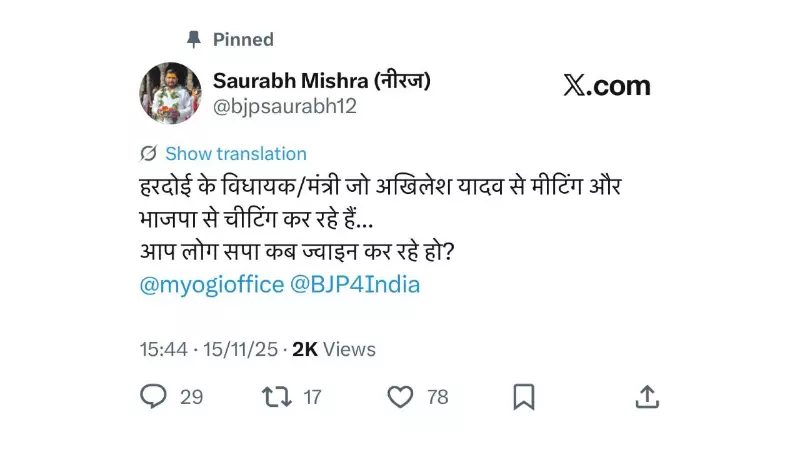Open the @BJP4India mention
Image resolution: width=800 pixels, height=450 pixels.
pyautogui.click(x=355, y=284)
